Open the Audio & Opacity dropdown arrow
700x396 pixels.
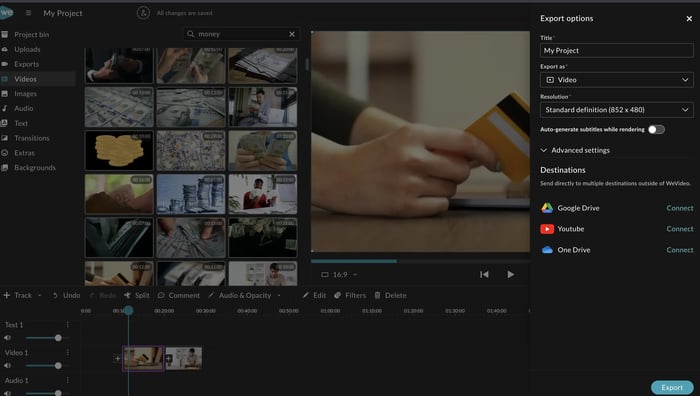click(x=279, y=296)
